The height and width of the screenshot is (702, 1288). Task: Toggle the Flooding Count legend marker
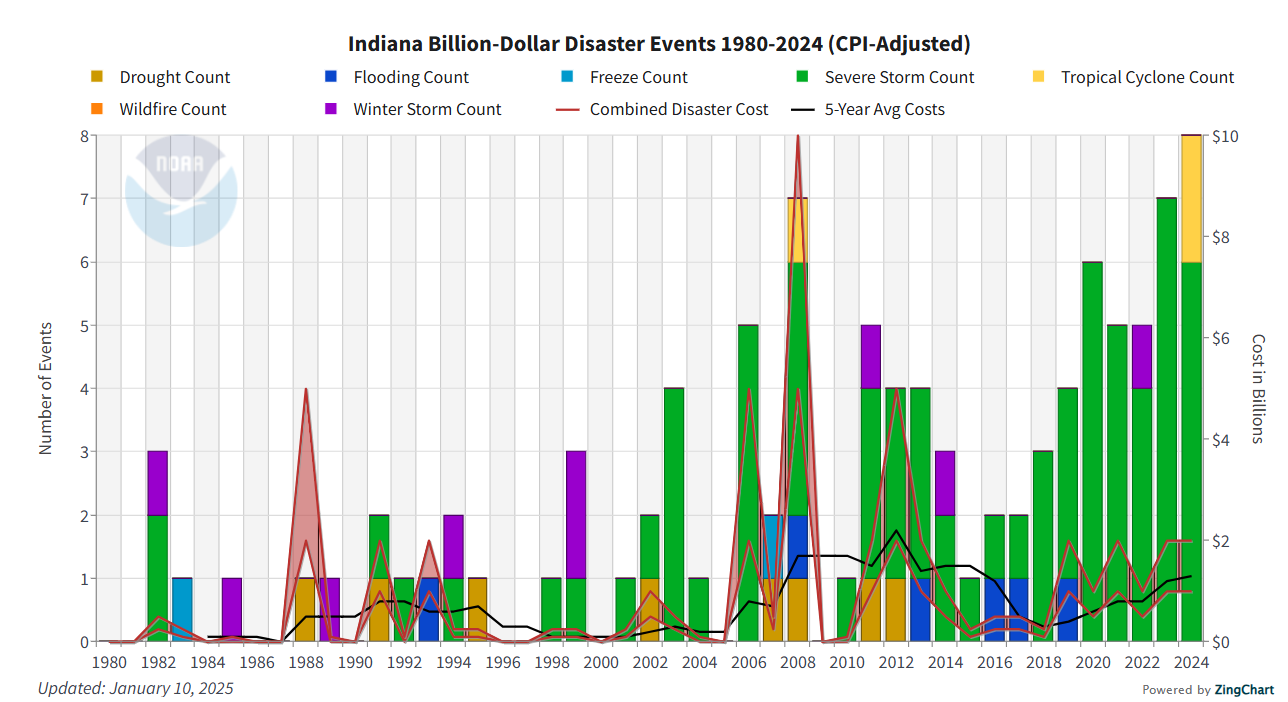331,77
